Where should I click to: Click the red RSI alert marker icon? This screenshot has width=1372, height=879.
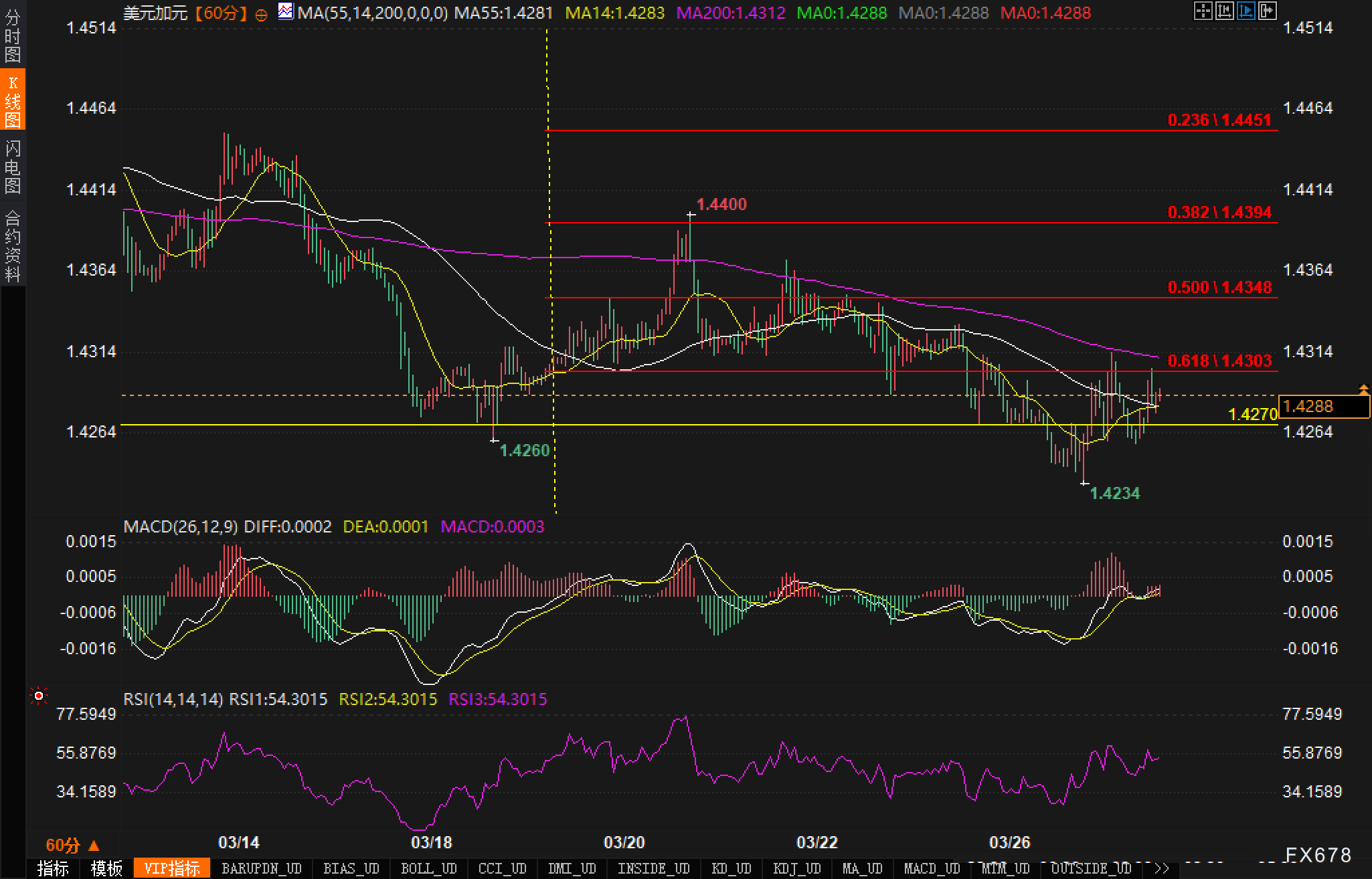39,697
